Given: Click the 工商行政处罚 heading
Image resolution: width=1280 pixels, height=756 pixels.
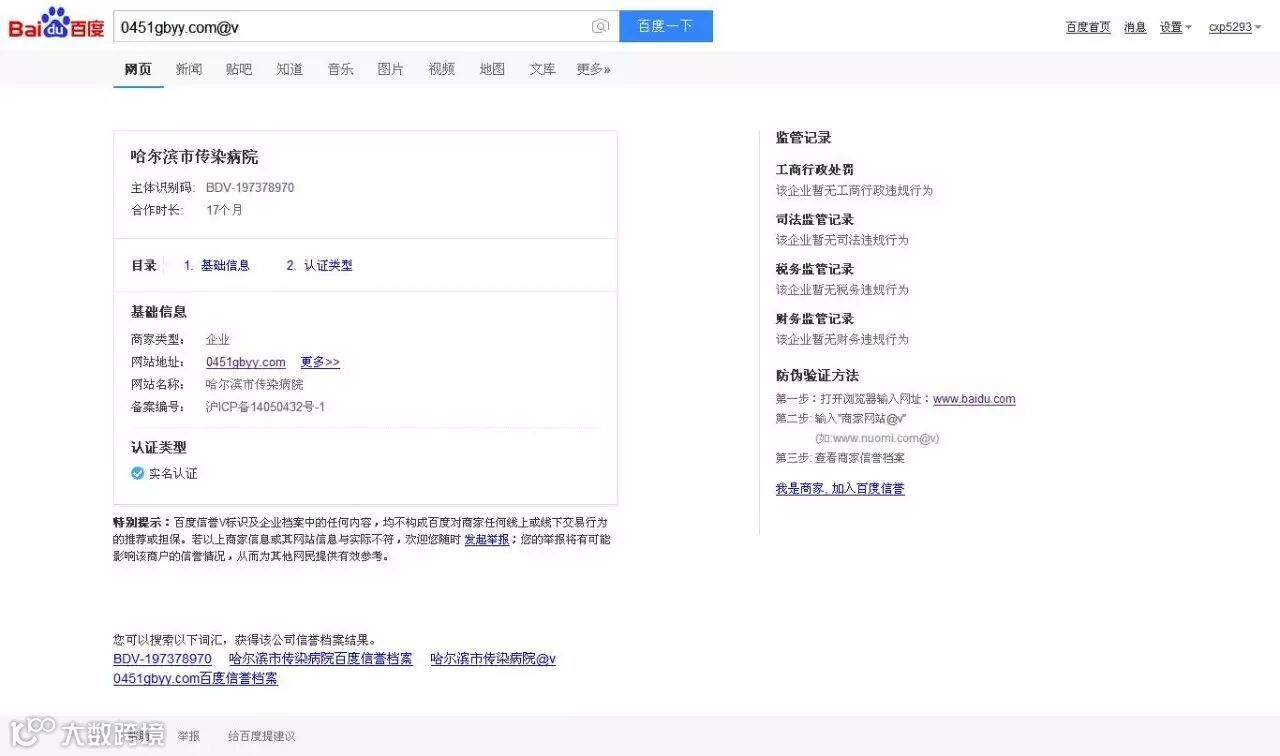Looking at the screenshot, I should (x=815, y=170).
